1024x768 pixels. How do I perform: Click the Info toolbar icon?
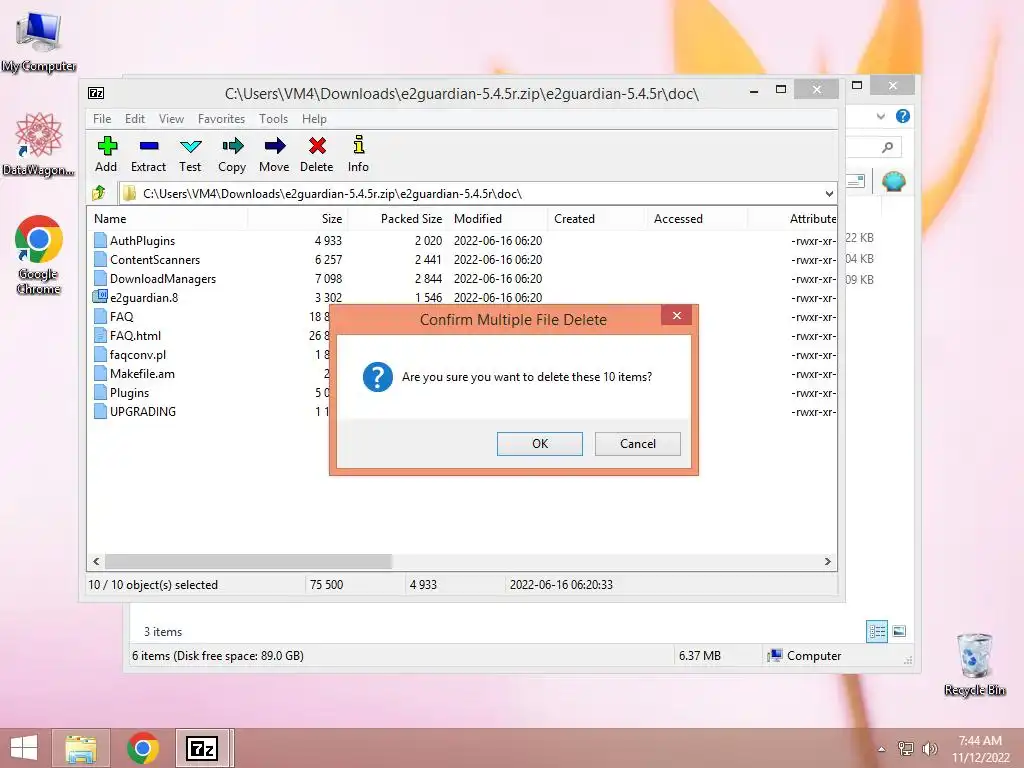pyautogui.click(x=359, y=144)
